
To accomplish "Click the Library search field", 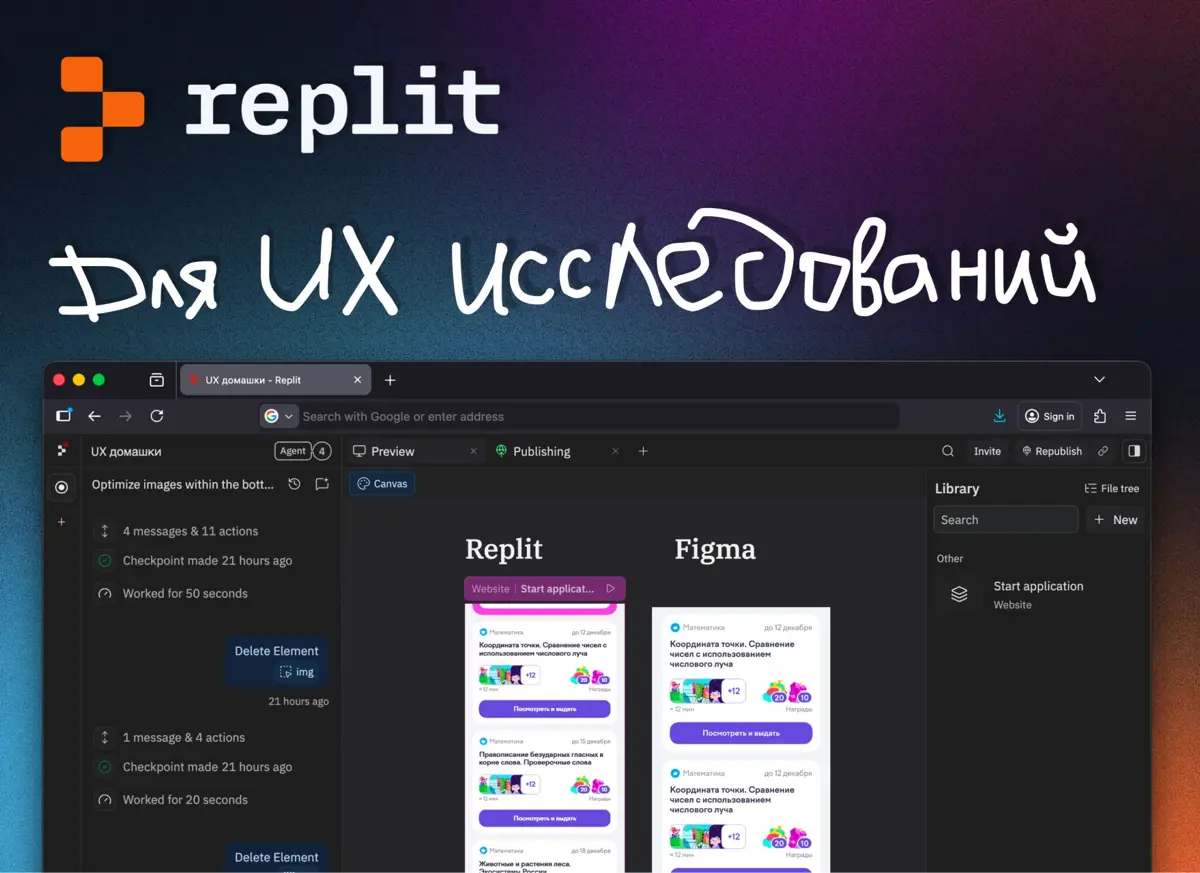I will click(x=1005, y=520).
